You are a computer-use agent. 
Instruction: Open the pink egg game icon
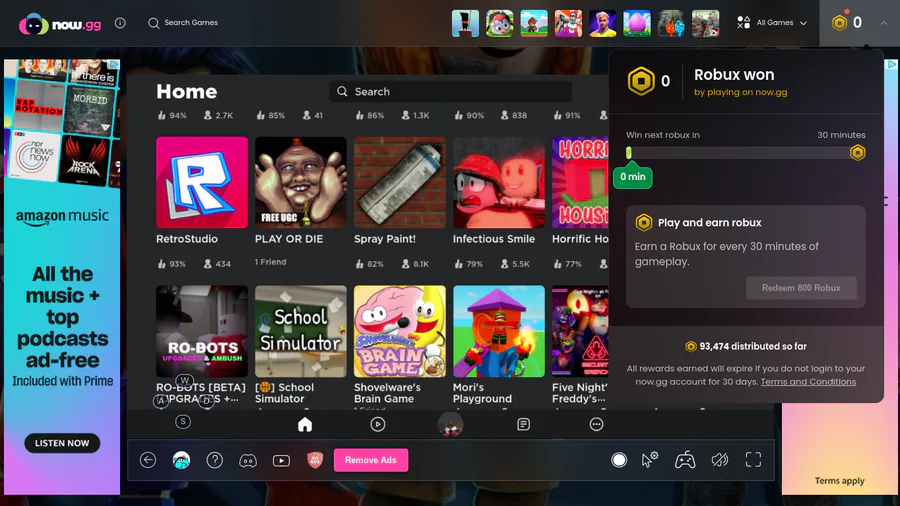[637, 24]
